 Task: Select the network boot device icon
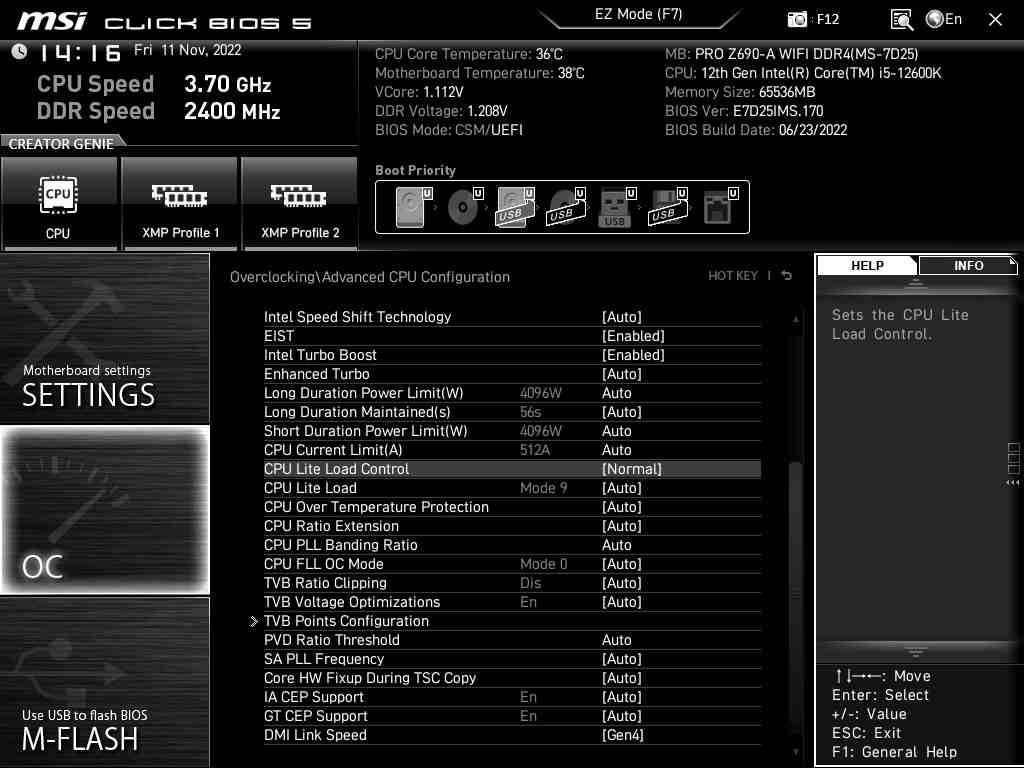pyautogui.click(x=720, y=207)
